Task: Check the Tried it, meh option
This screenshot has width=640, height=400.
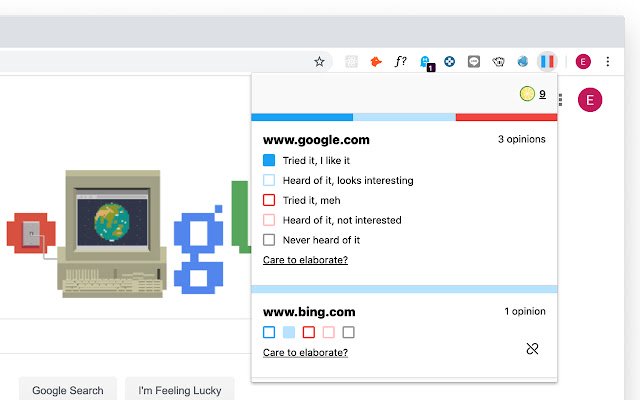Action: [269, 200]
